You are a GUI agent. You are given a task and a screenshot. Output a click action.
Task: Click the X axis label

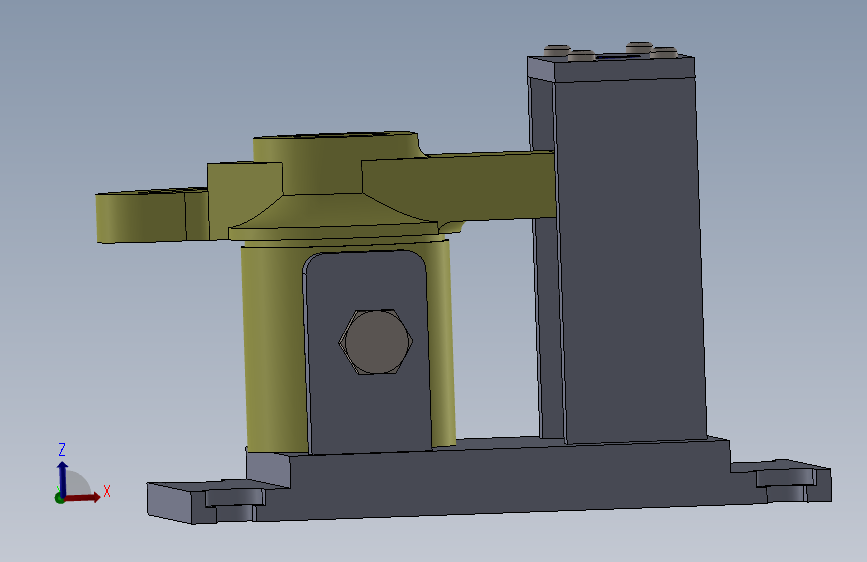(x=107, y=491)
